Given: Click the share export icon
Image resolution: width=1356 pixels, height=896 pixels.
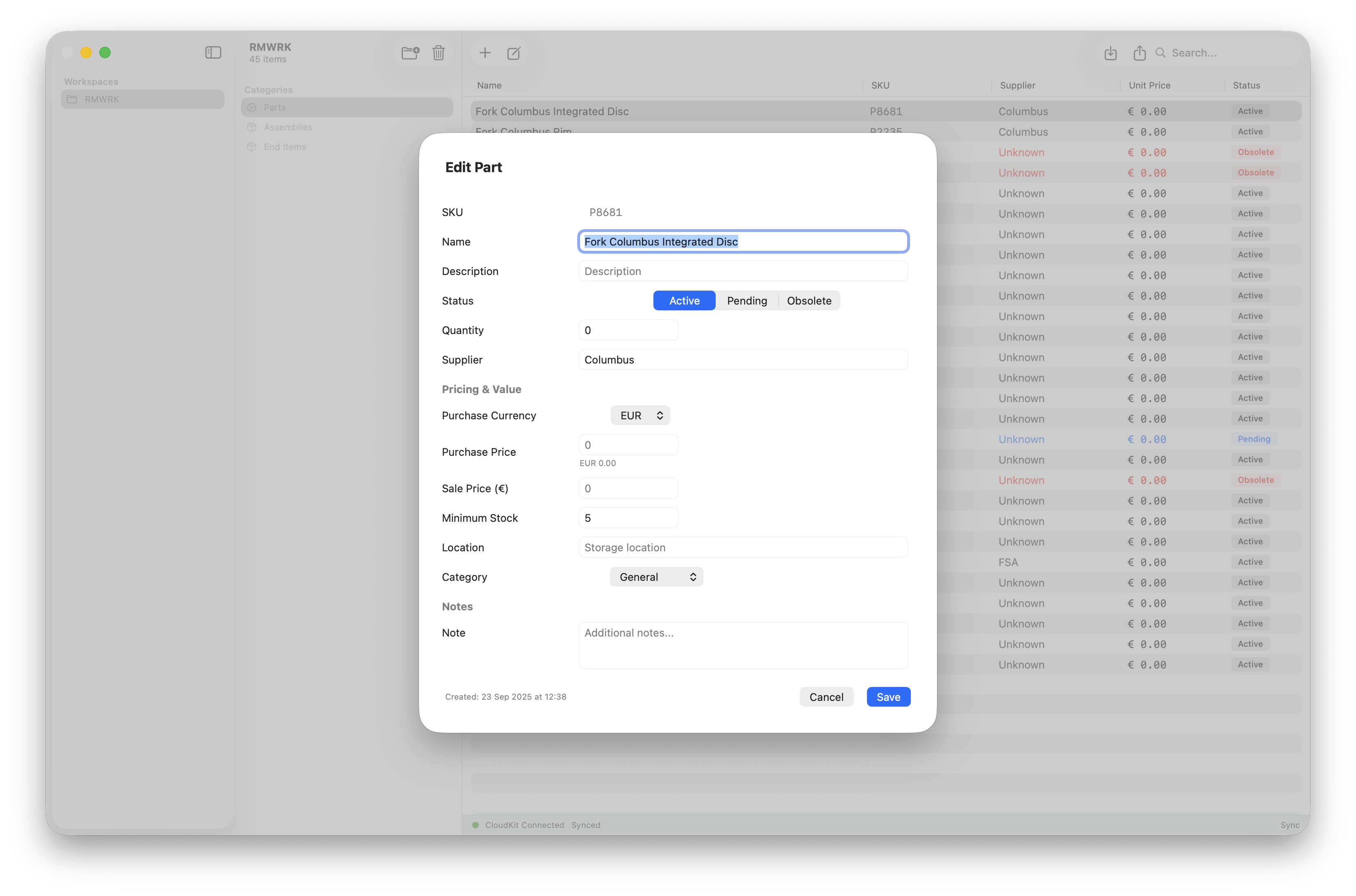Looking at the screenshot, I should pyautogui.click(x=1140, y=53).
